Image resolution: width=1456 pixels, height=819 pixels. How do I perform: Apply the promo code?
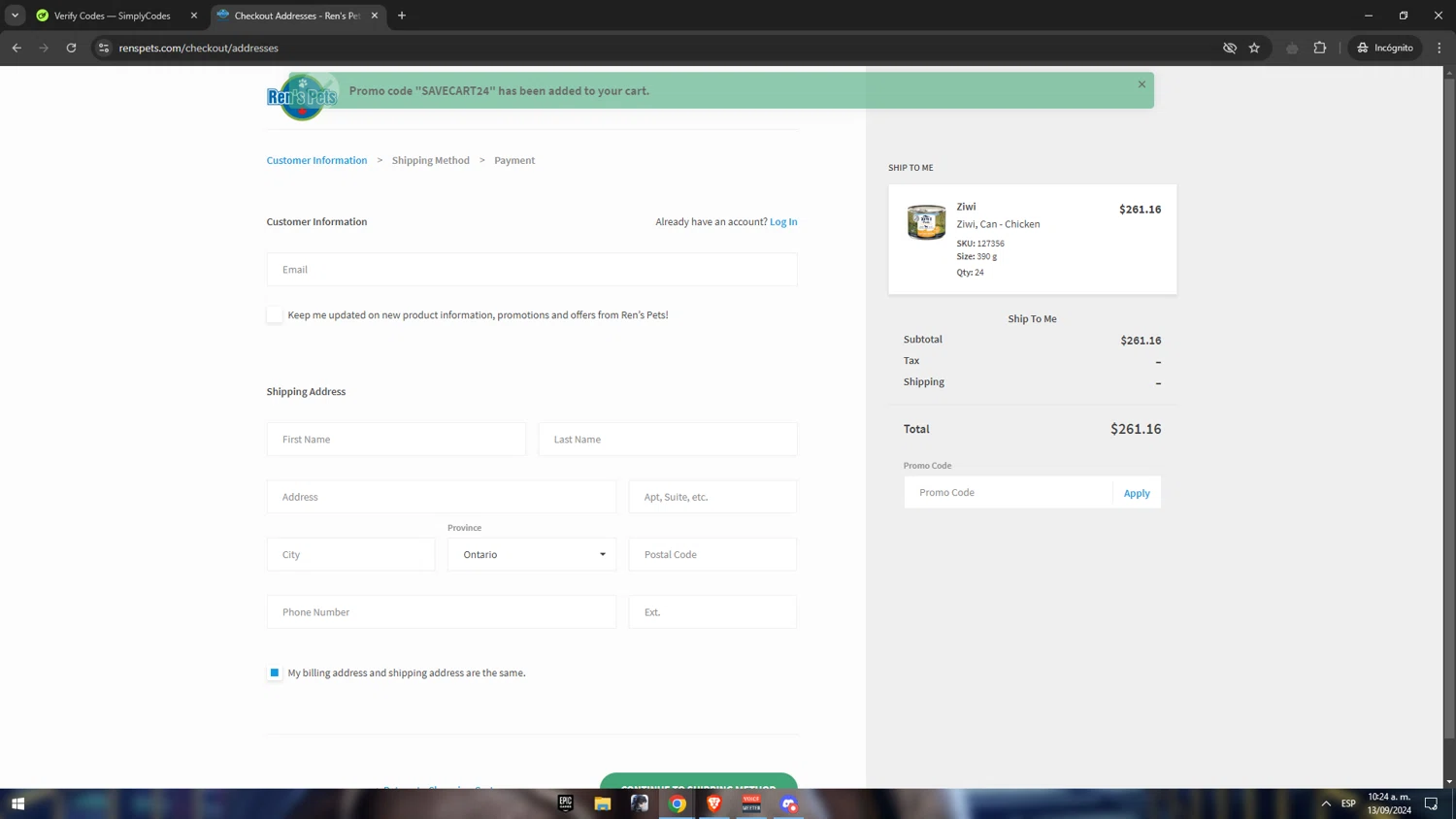click(x=1137, y=493)
